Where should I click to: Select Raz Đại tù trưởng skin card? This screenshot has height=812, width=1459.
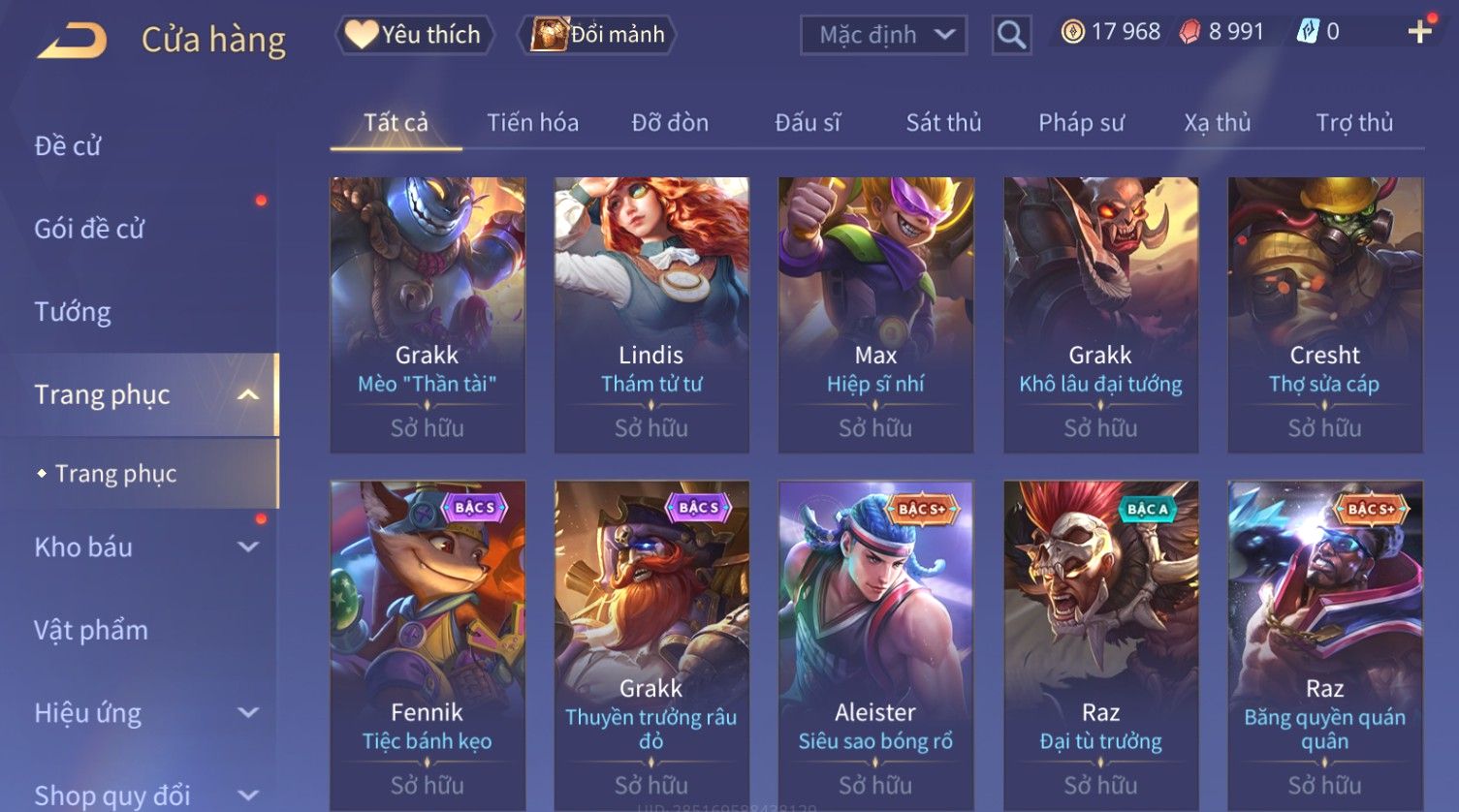point(1100,644)
